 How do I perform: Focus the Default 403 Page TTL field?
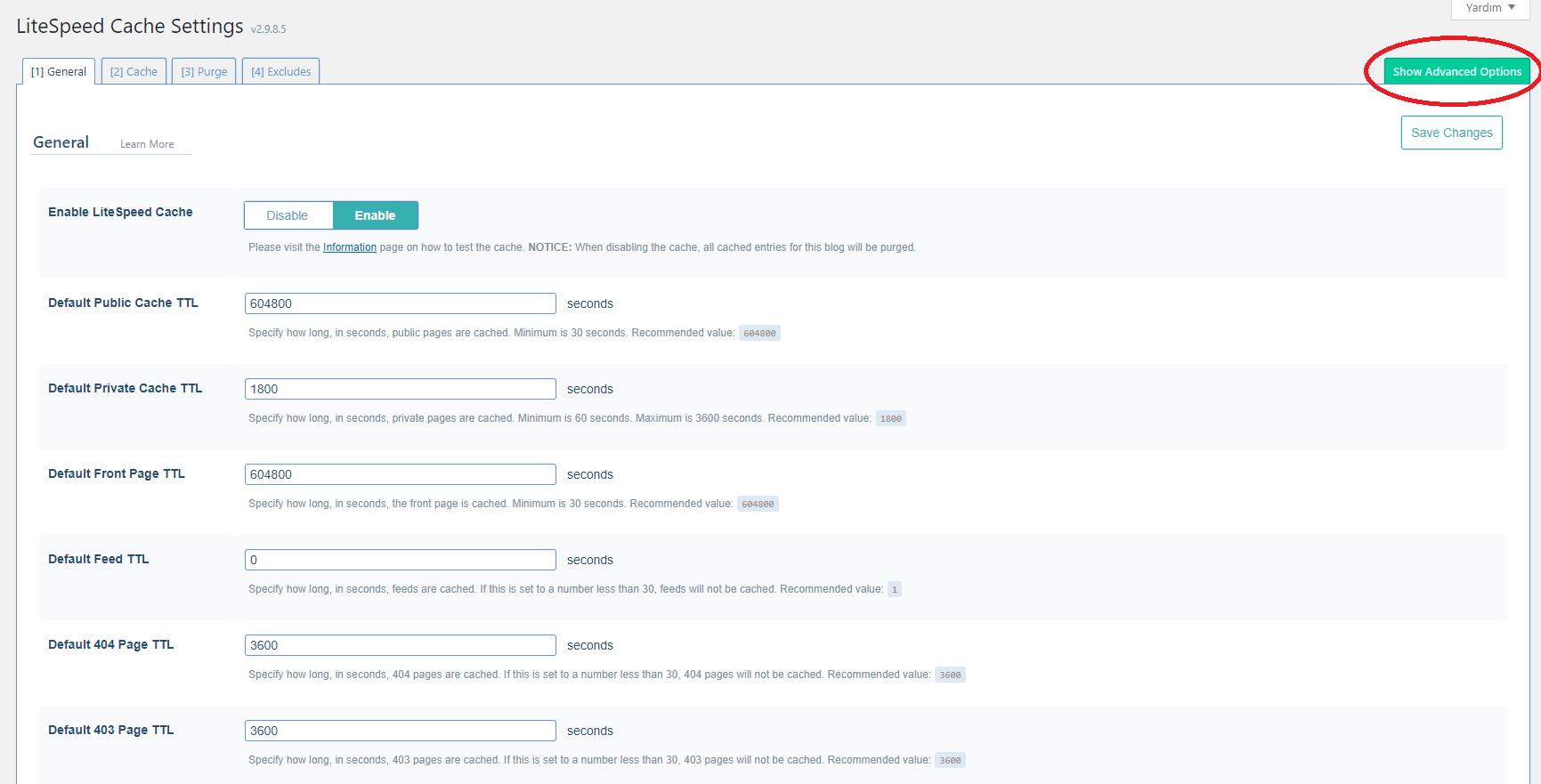401,731
